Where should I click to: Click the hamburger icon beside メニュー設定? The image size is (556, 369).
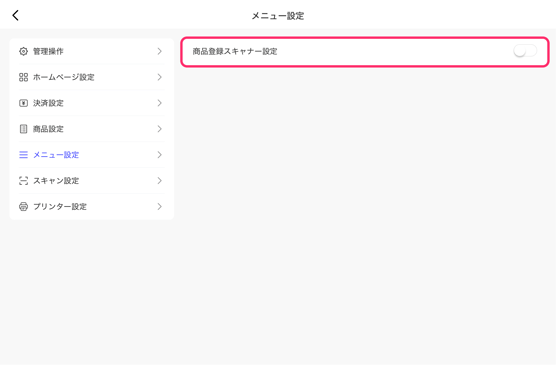(x=23, y=155)
